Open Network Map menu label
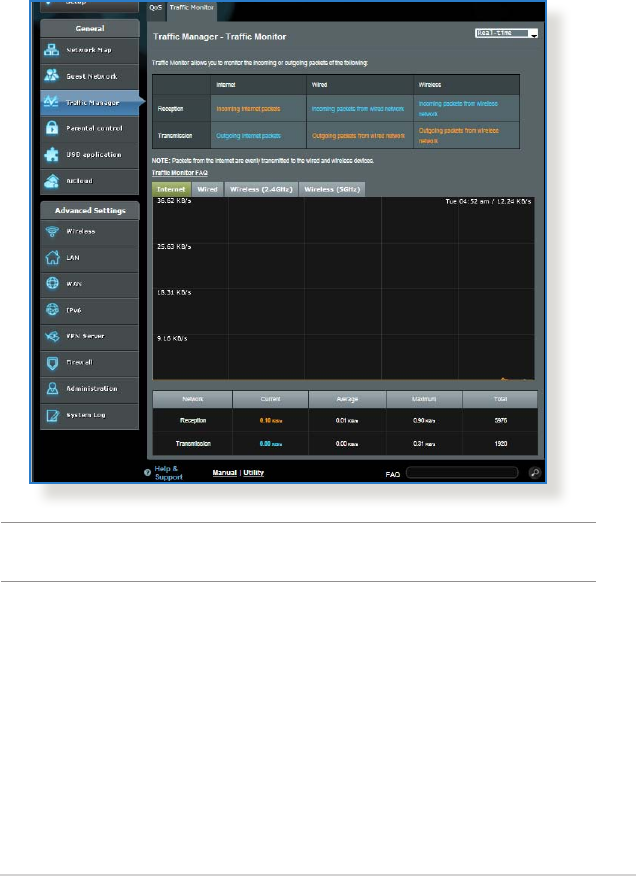 pyautogui.click(x=89, y=50)
